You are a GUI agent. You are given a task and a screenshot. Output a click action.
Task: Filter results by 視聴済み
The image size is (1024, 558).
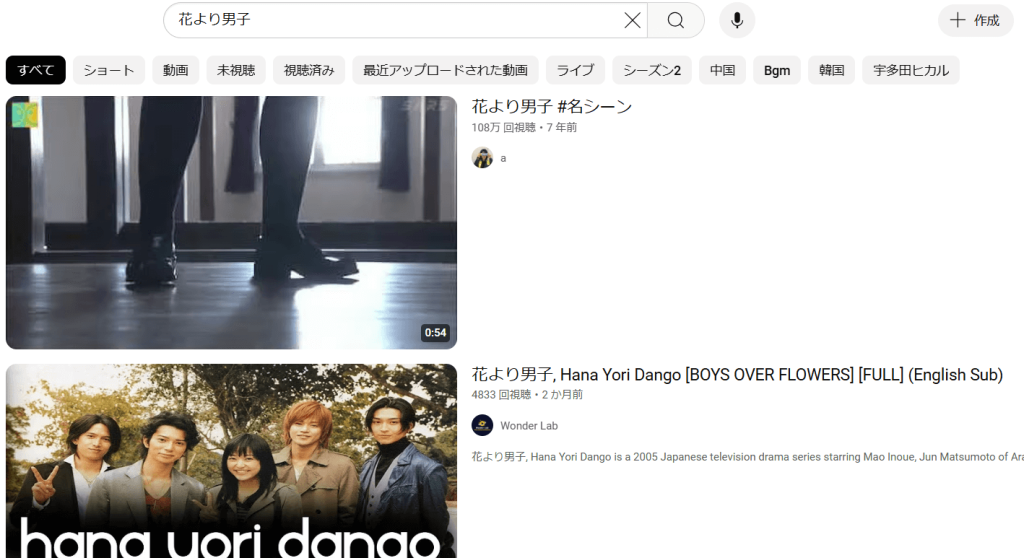tap(309, 70)
